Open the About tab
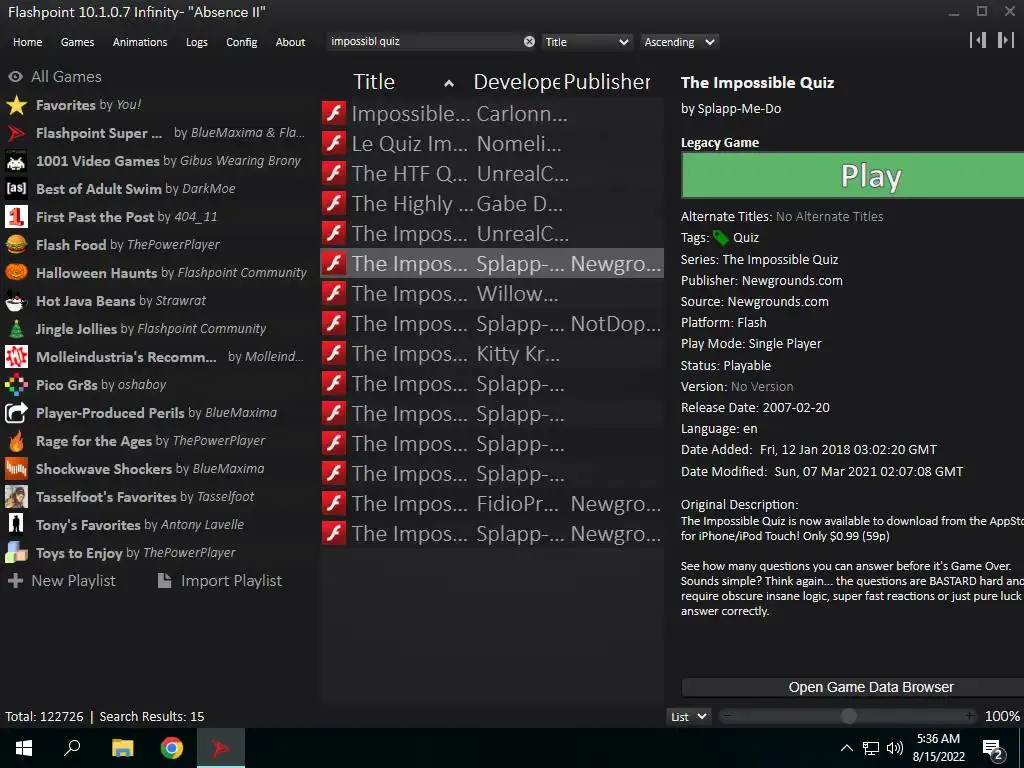1024x768 pixels. coord(290,42)
